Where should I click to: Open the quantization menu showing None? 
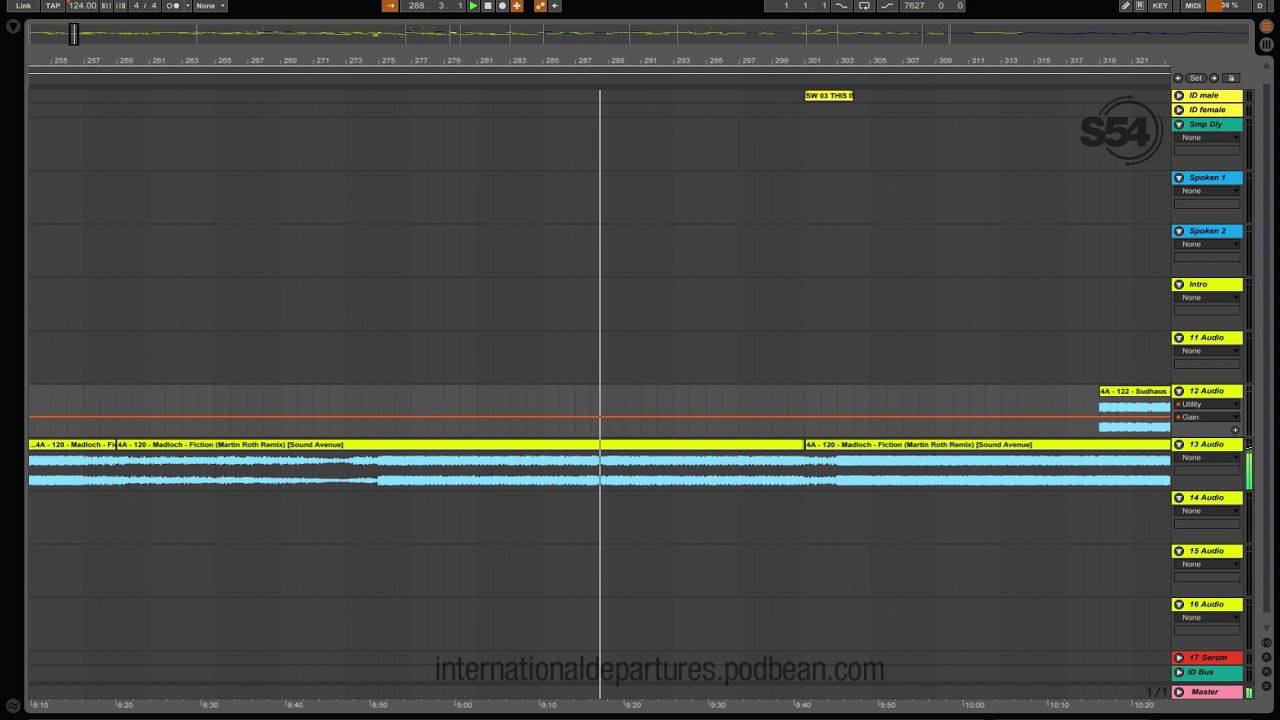coord(209,6)
